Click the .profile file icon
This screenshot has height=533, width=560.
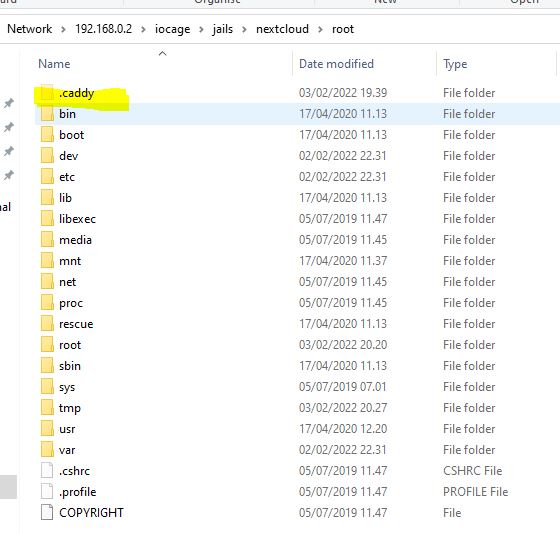point(47,492)
